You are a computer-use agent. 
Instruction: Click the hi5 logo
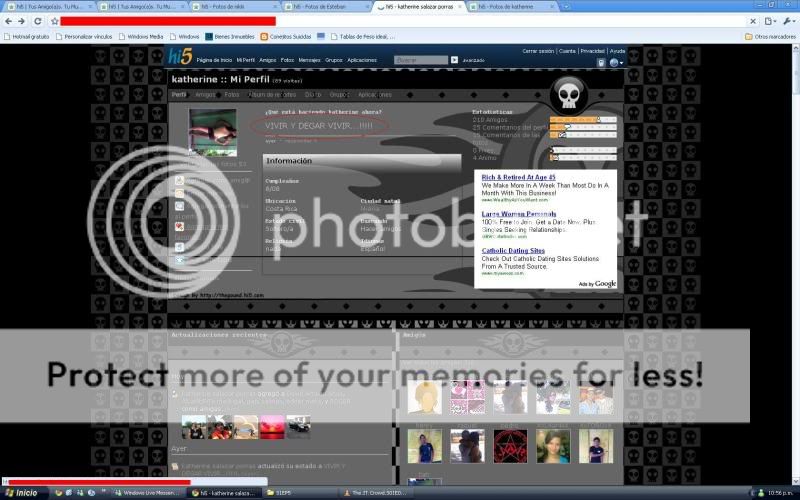[x=180, y=58]
